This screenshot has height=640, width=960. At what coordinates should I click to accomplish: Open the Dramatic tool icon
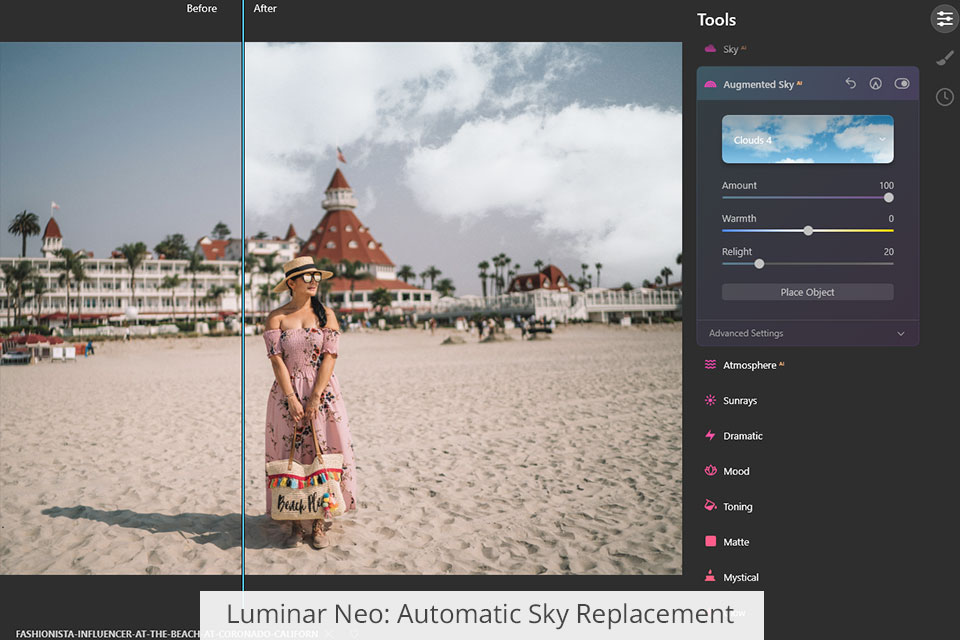click(x=710, y=435)
